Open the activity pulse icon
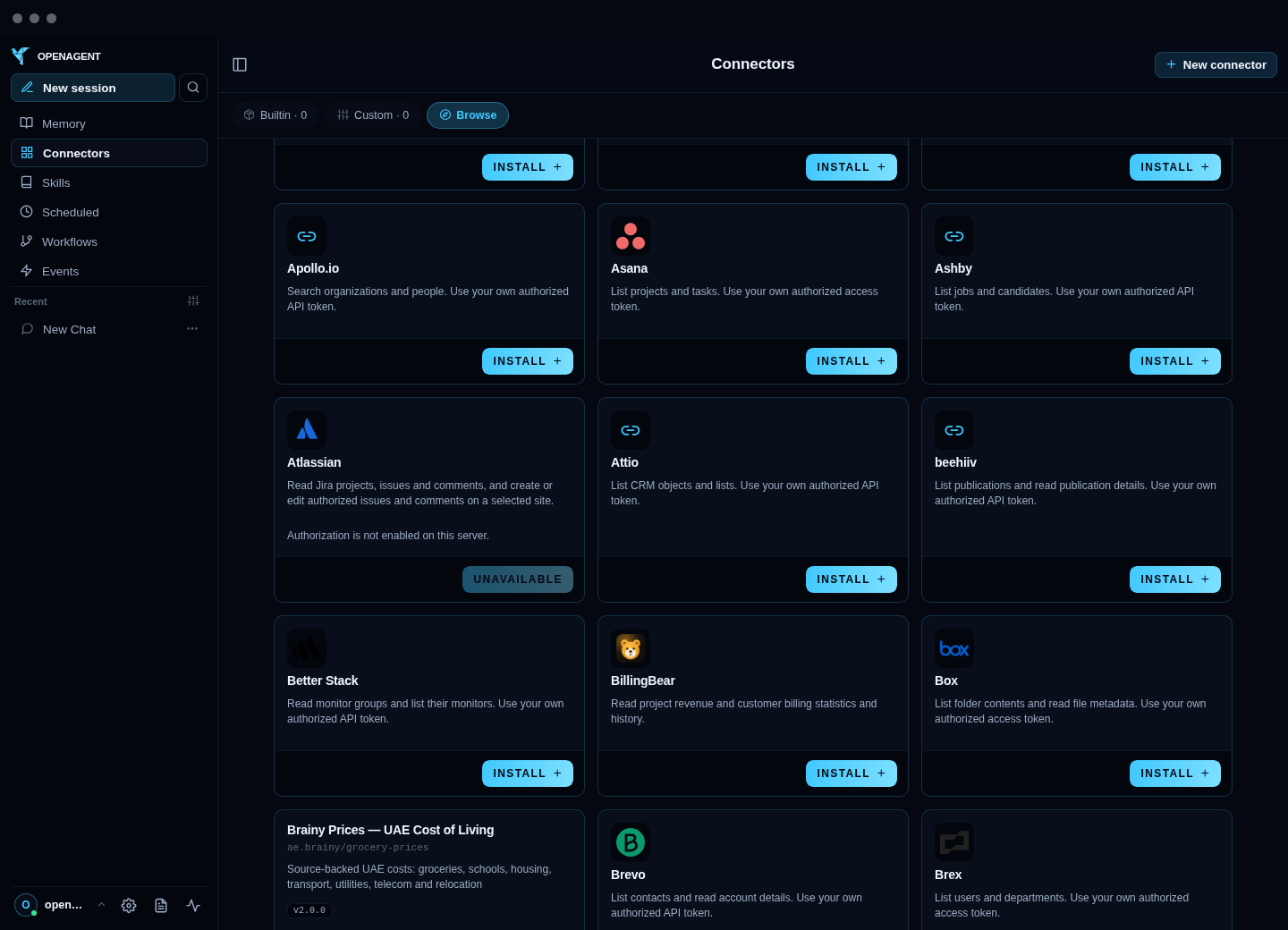The width and height of the screenshot is (1288, 930). 193,905
